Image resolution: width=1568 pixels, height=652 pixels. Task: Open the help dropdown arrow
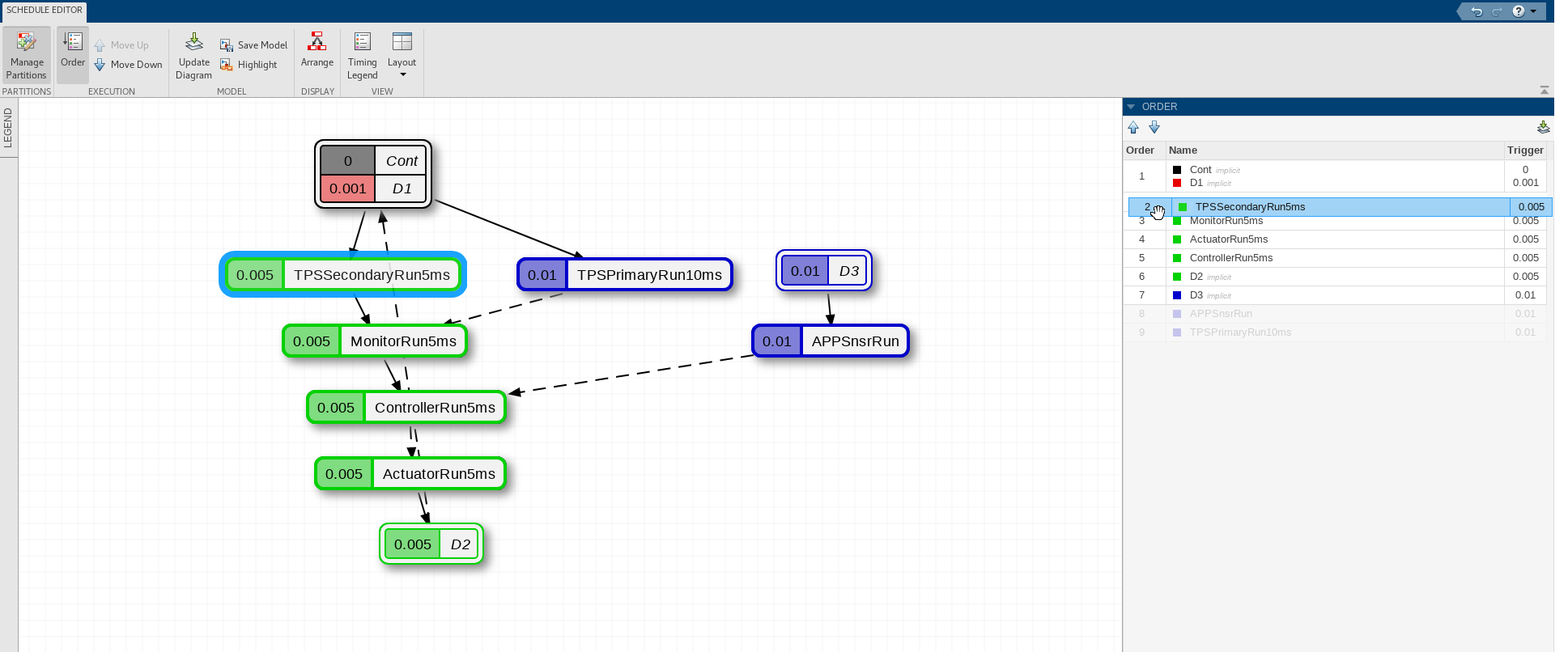click(x=1533, y=11)
